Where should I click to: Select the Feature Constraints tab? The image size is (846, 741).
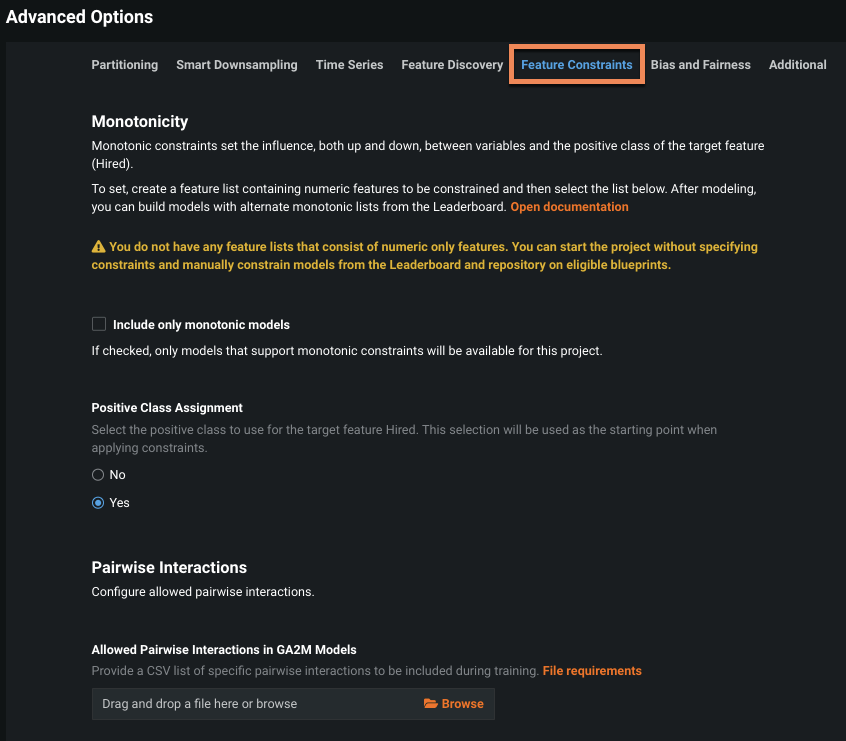coord(577,65)
